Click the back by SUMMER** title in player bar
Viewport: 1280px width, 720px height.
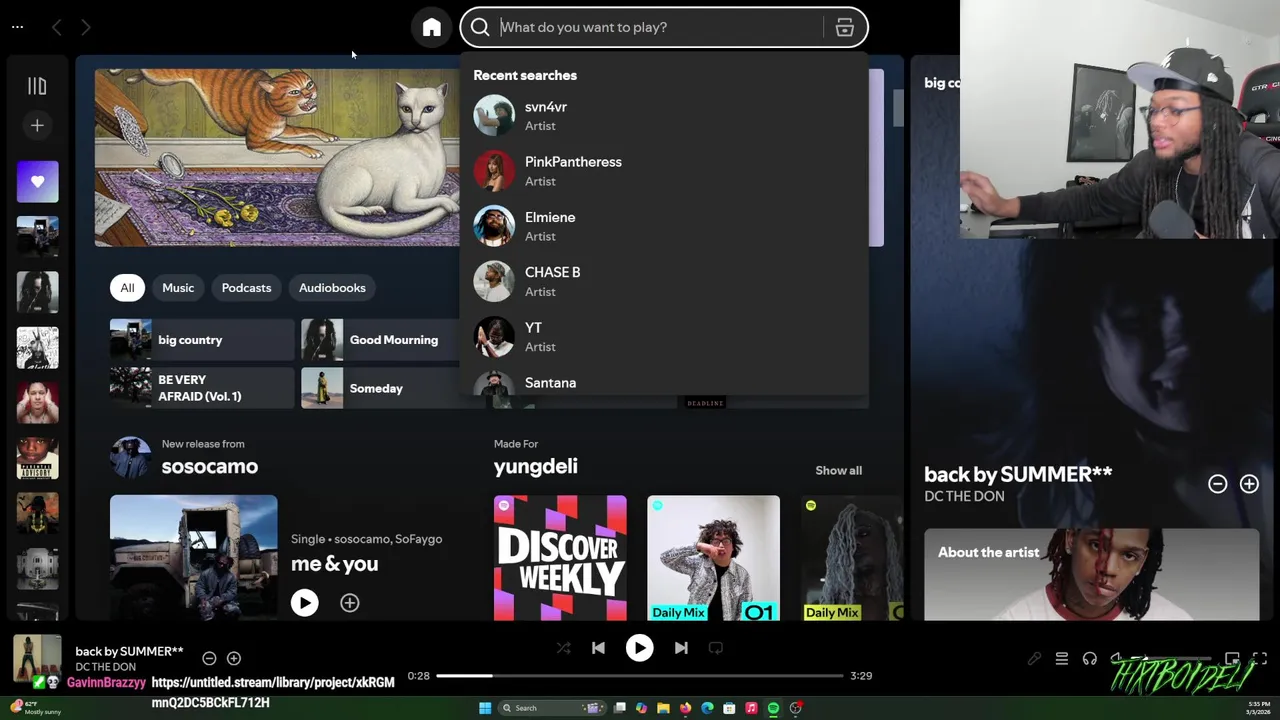tap(129, 652)
